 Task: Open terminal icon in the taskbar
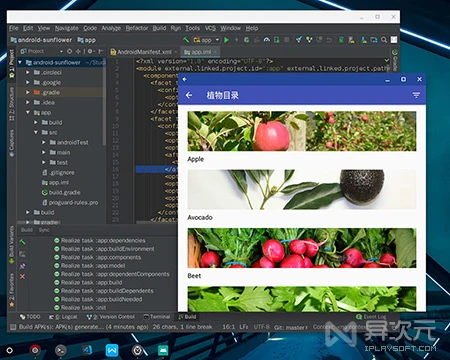click(60, 350)
